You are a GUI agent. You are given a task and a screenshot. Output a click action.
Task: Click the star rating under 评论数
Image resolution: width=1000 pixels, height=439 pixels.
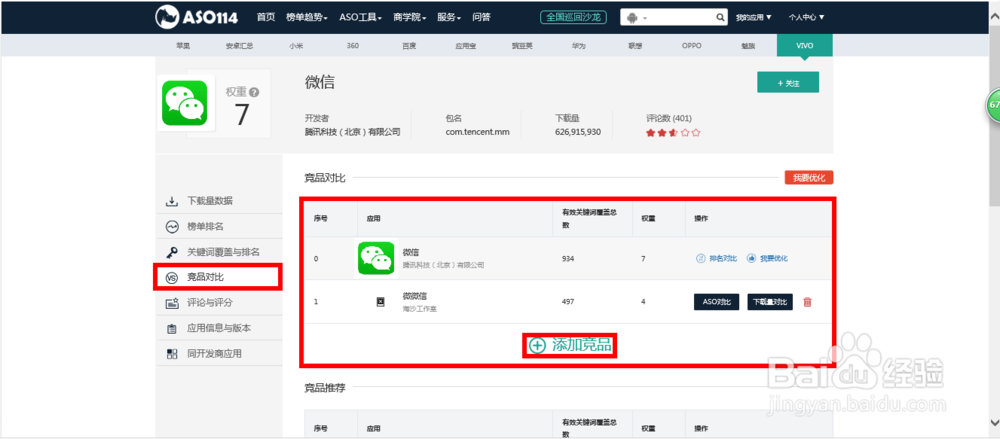pyautogui.click(x=673, y=133)
